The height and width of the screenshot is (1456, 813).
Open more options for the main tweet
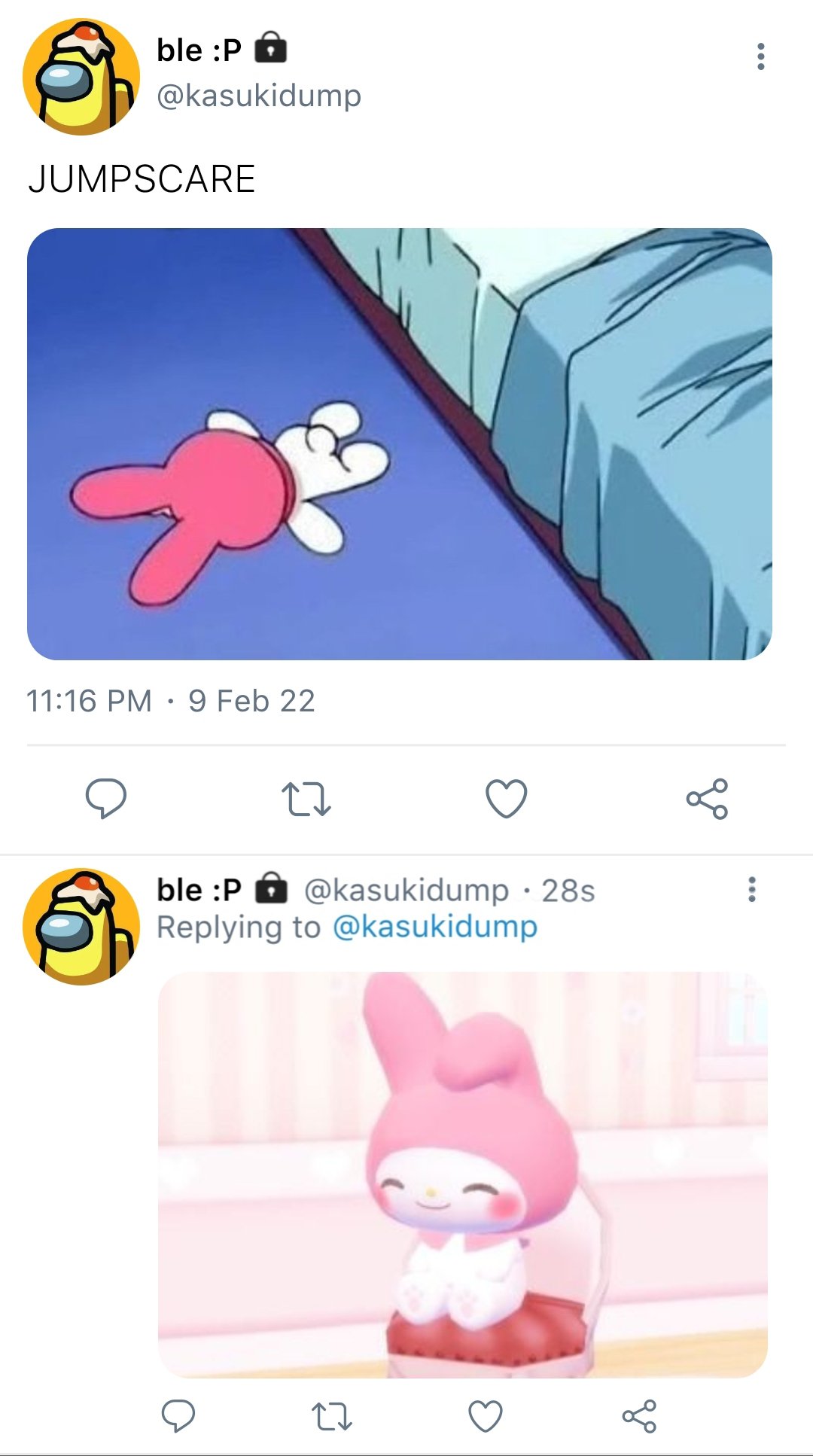tap(761, 56)
